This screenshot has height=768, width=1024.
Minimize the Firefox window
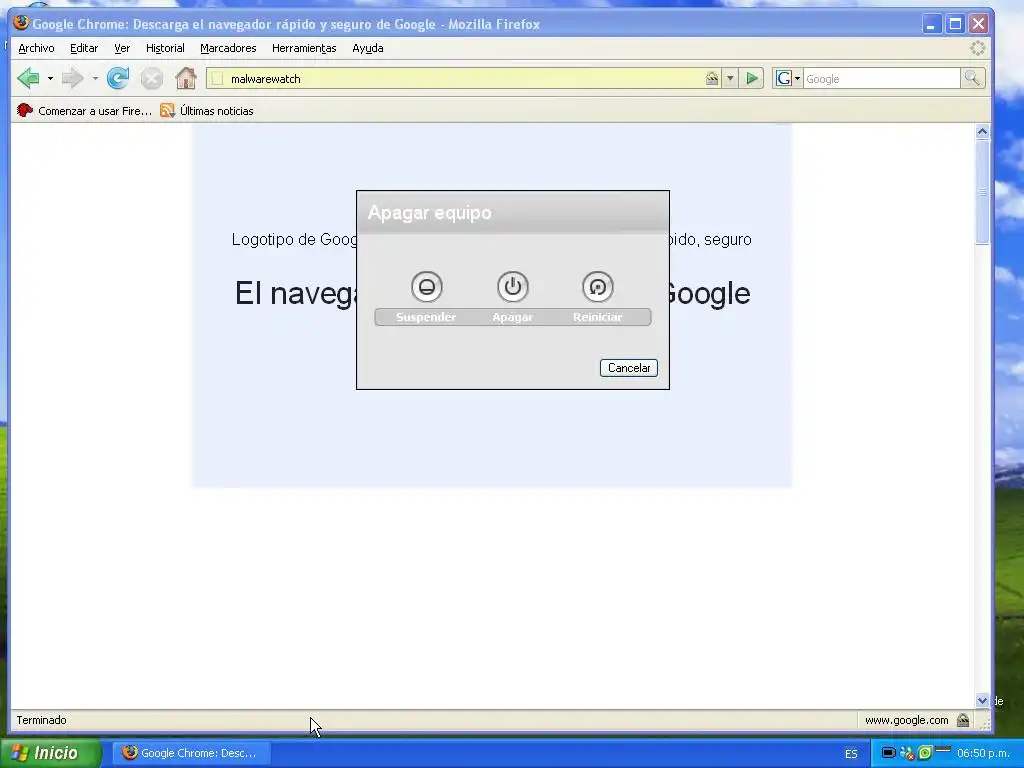931,24
